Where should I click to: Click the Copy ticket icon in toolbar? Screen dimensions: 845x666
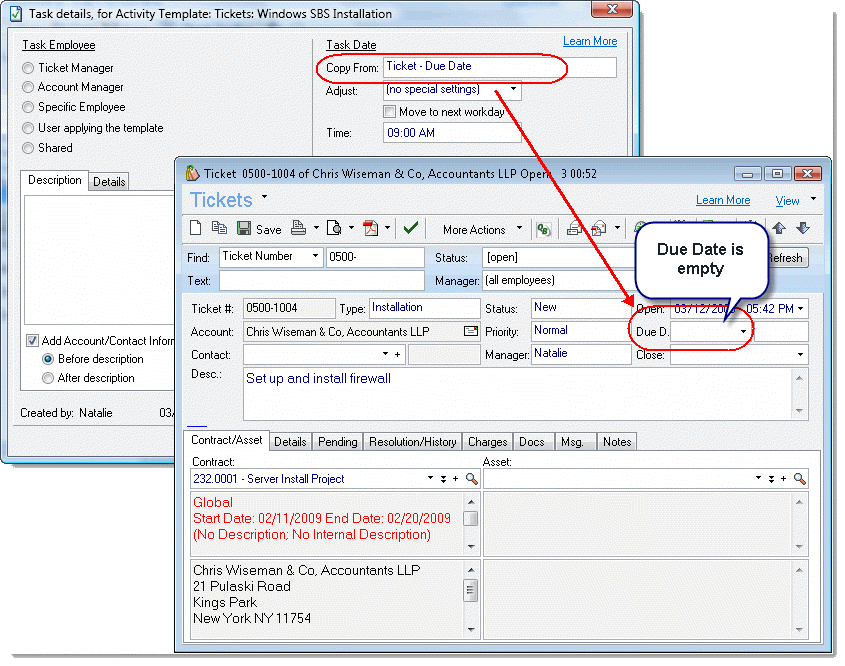tap(220, 229)
